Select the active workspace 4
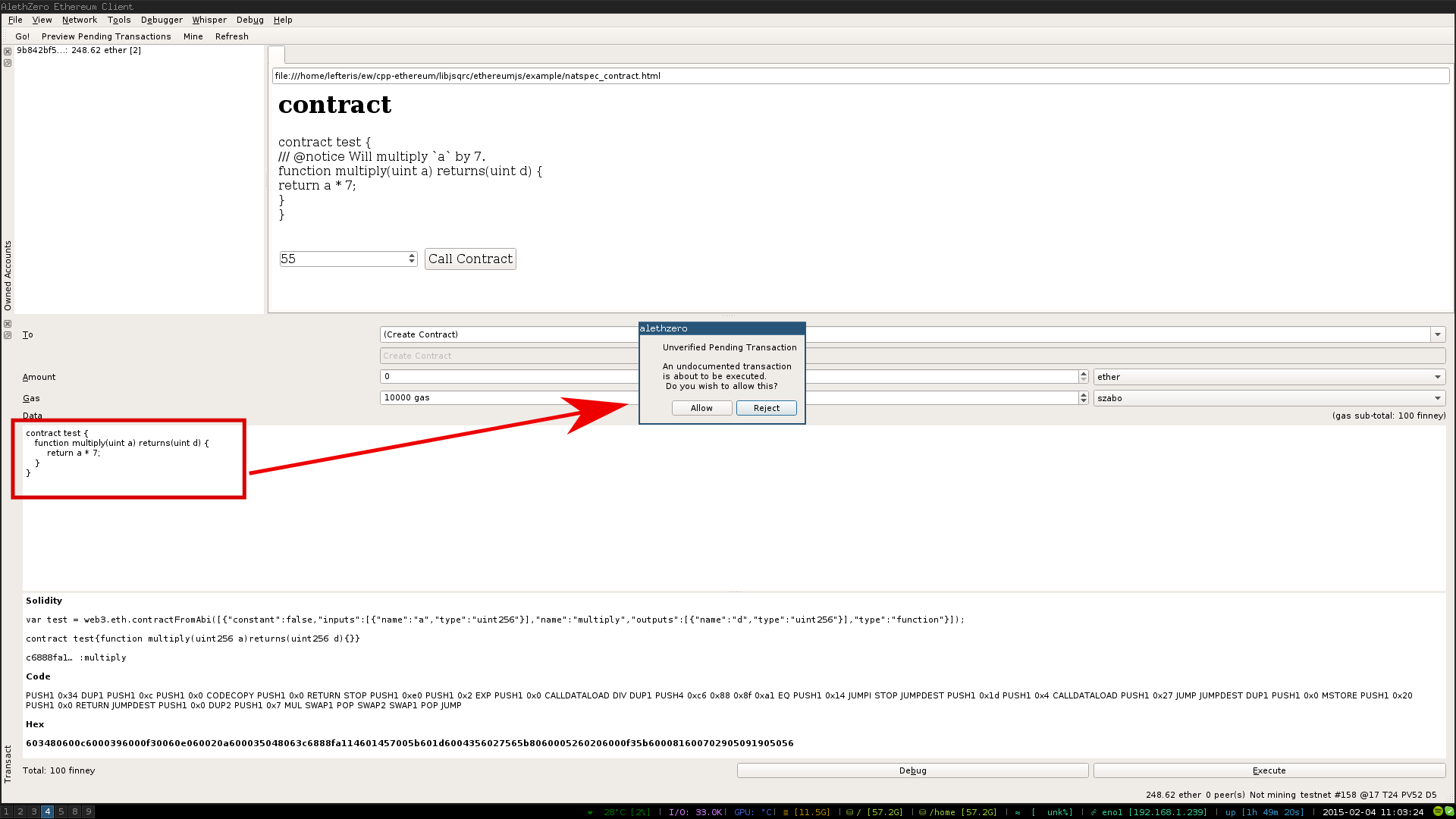 pyautogui.click(x=48, y=811)
